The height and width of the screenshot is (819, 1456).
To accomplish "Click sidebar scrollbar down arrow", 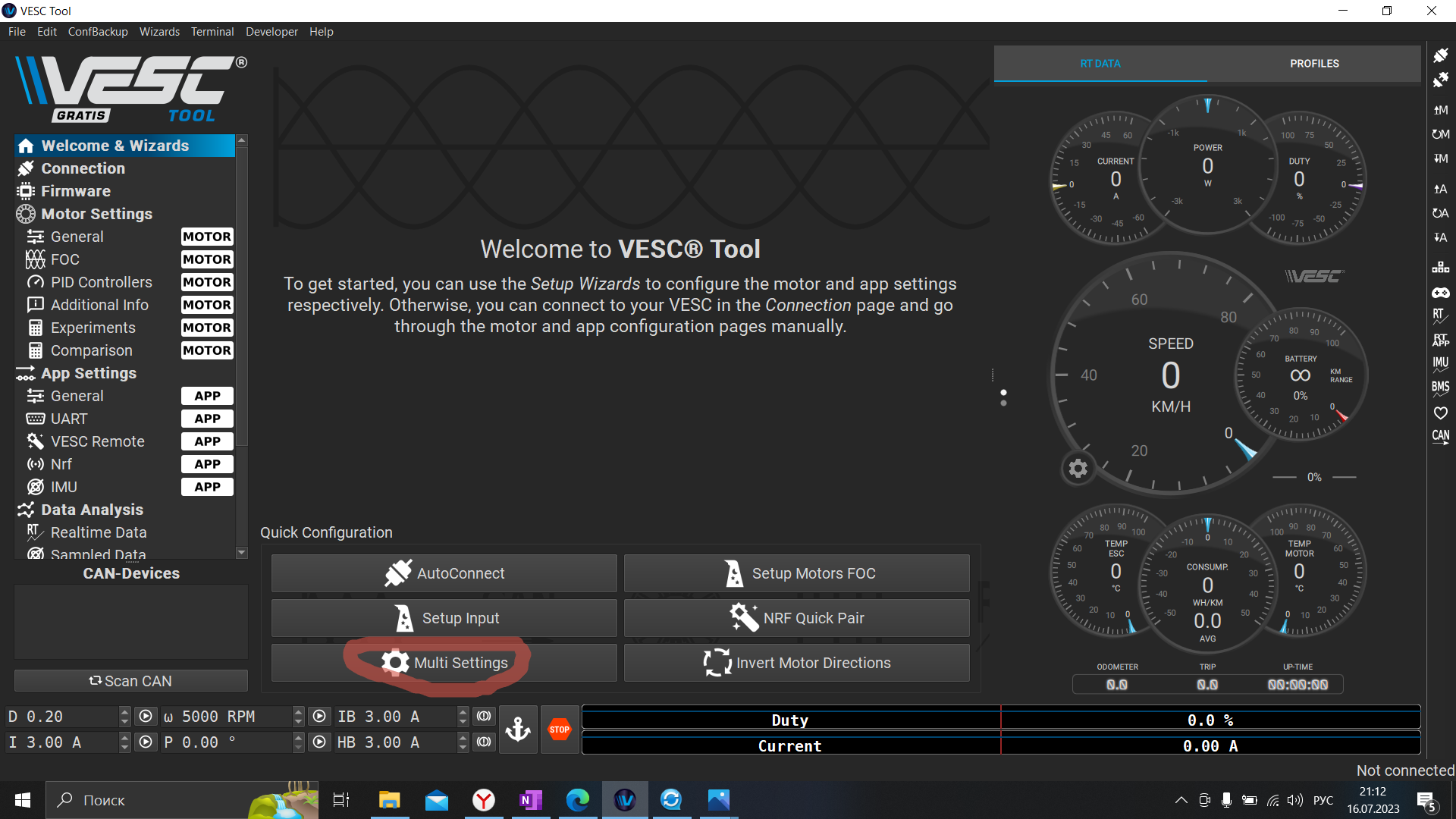I will coord(242,553).
